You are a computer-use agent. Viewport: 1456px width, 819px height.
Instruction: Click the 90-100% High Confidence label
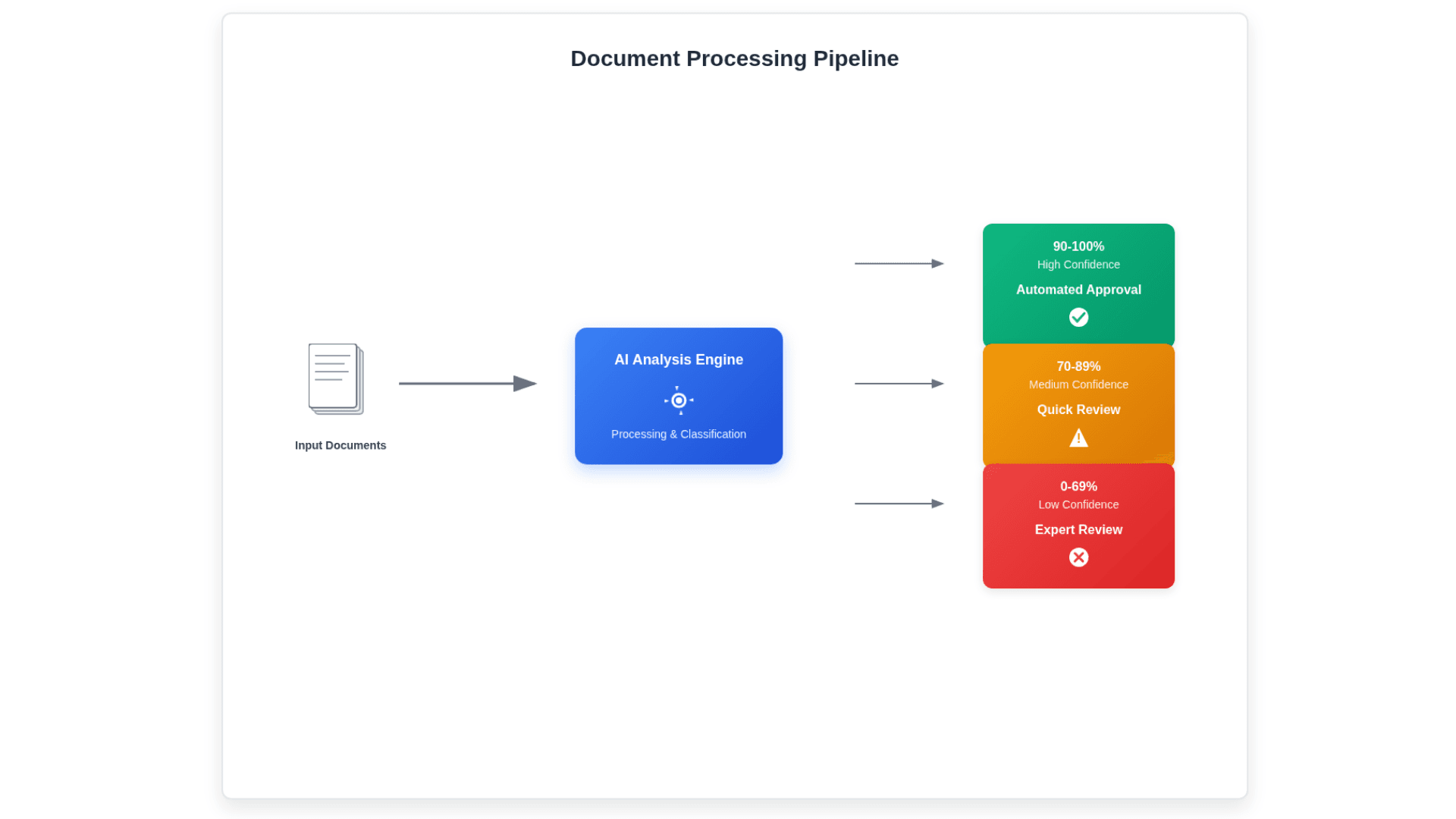tap(1078, 255)
